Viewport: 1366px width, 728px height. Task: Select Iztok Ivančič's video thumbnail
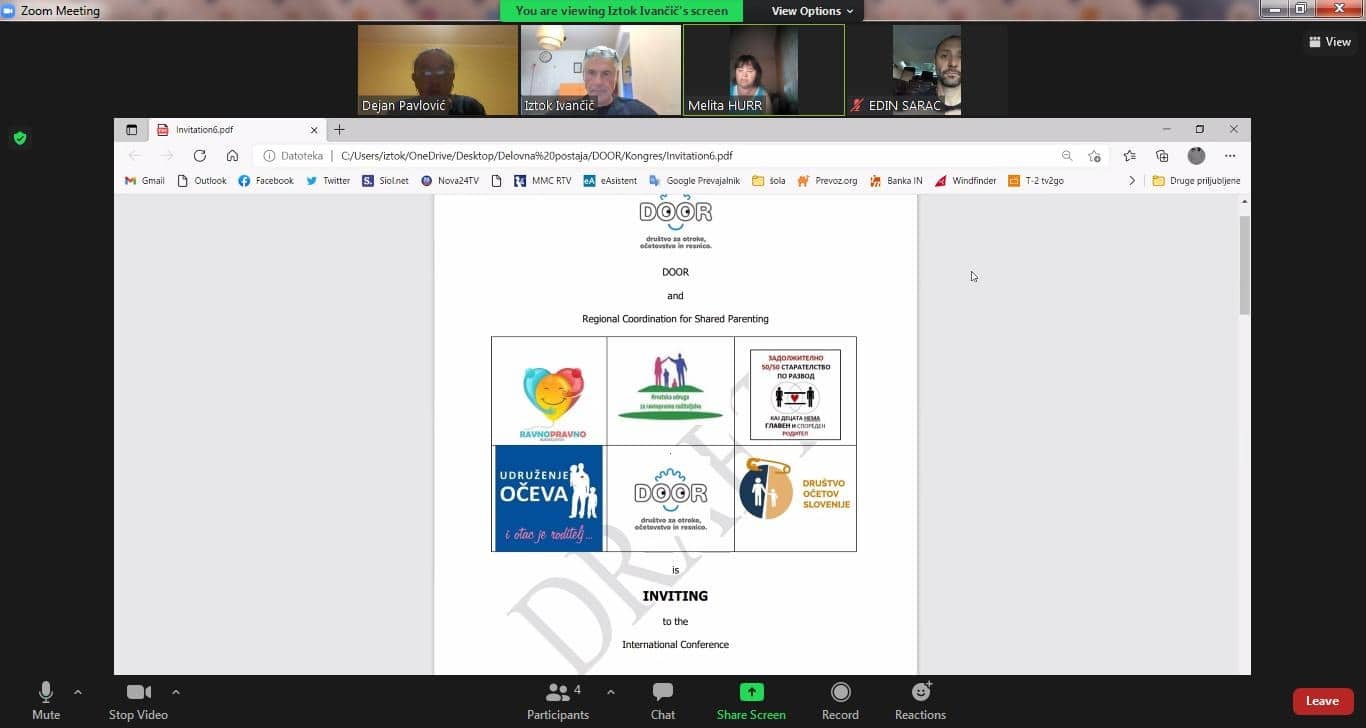pos(600,70)
